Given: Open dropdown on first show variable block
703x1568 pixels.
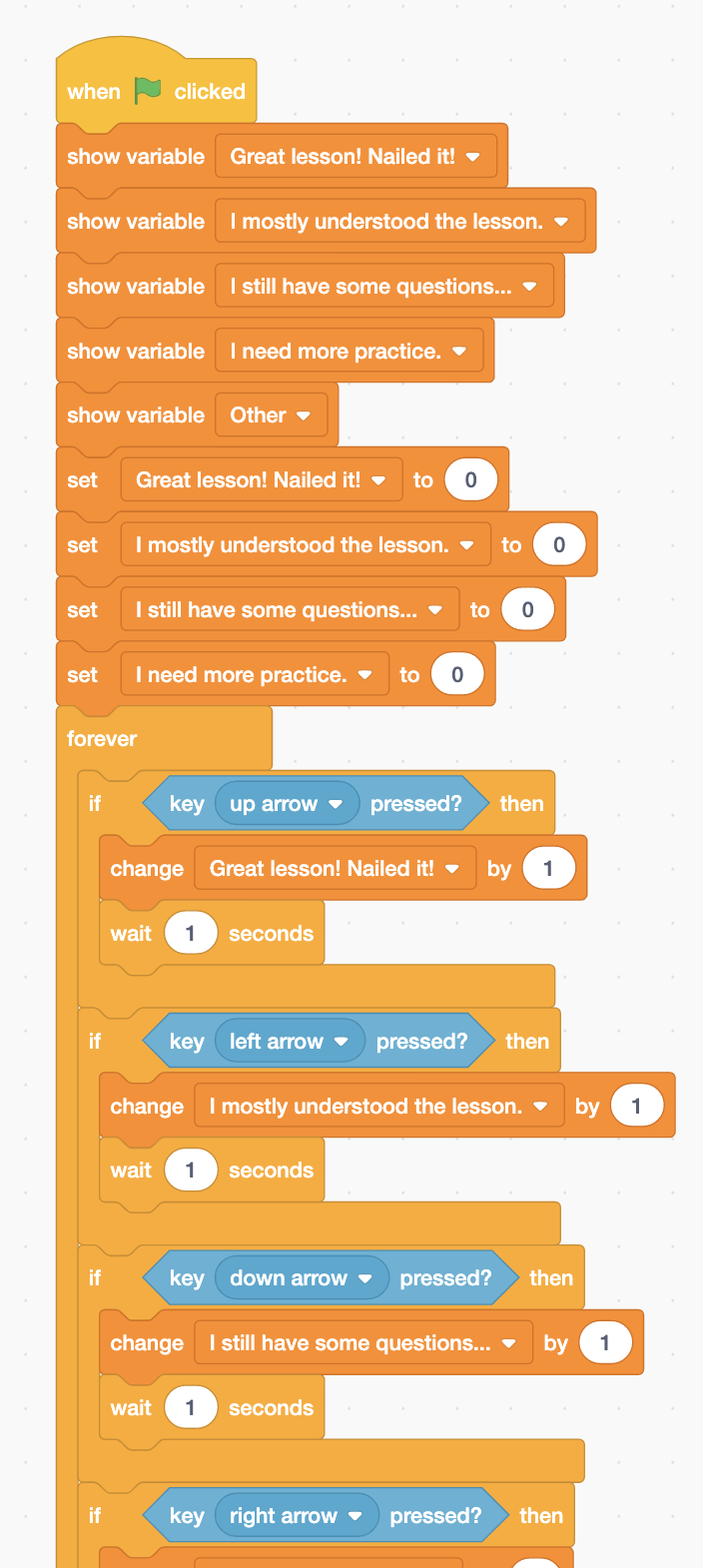Looking at the screenshot, I should [x=472, y=157].
